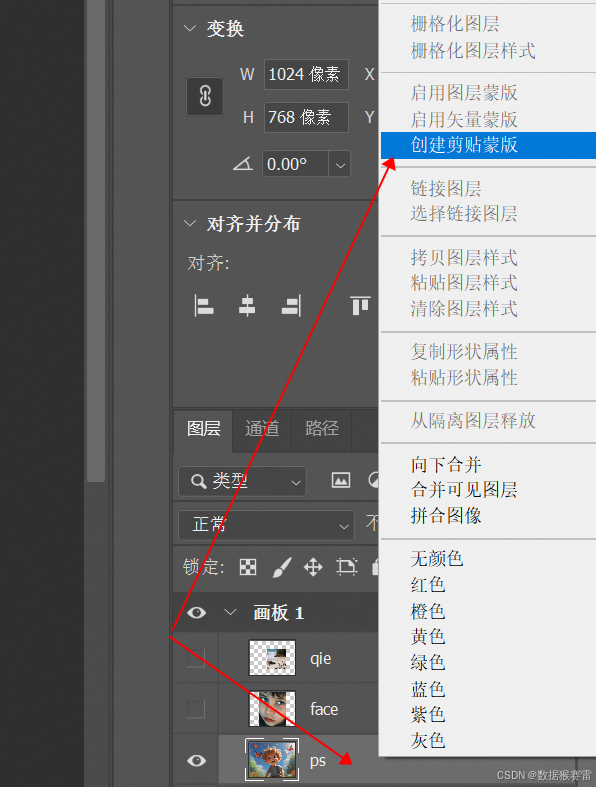This screenshot has height=787, width=596.
Task: Lock transparent pixels icon
Action: click(x=248, y=567)
